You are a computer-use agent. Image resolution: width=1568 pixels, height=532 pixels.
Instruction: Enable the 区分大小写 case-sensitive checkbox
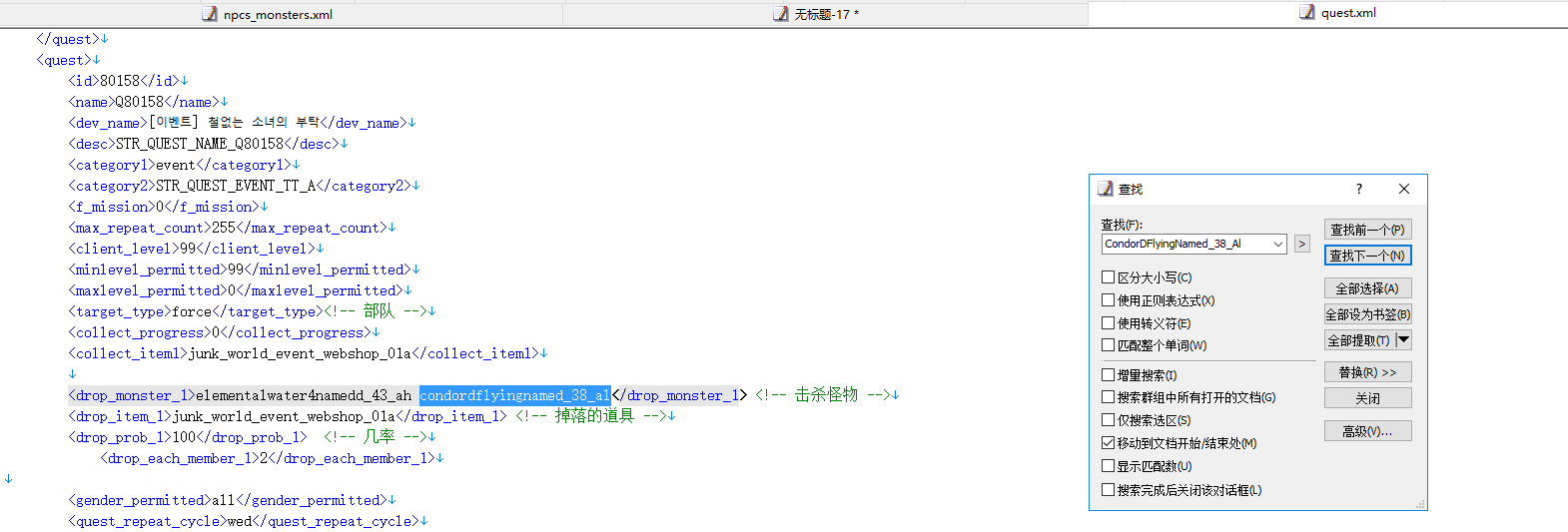[x=1108, y=277]
